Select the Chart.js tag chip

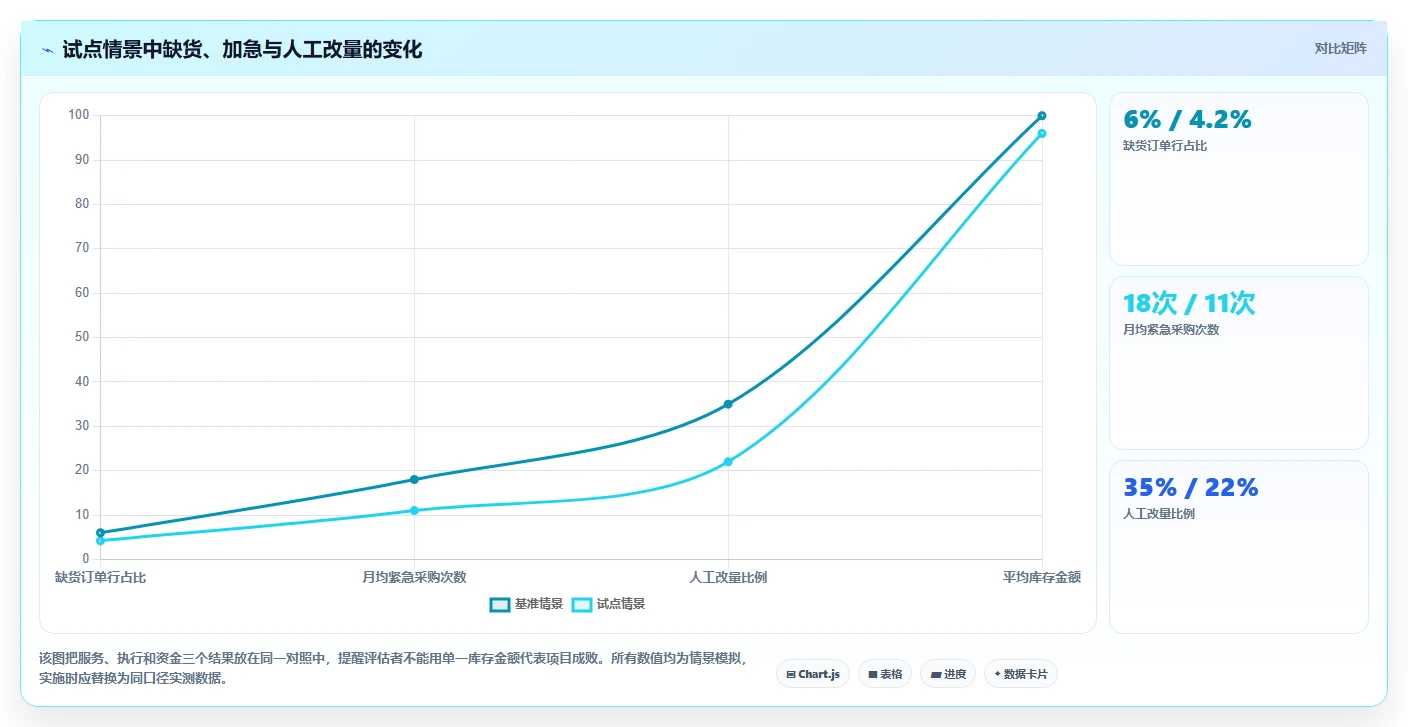point(813,674)
